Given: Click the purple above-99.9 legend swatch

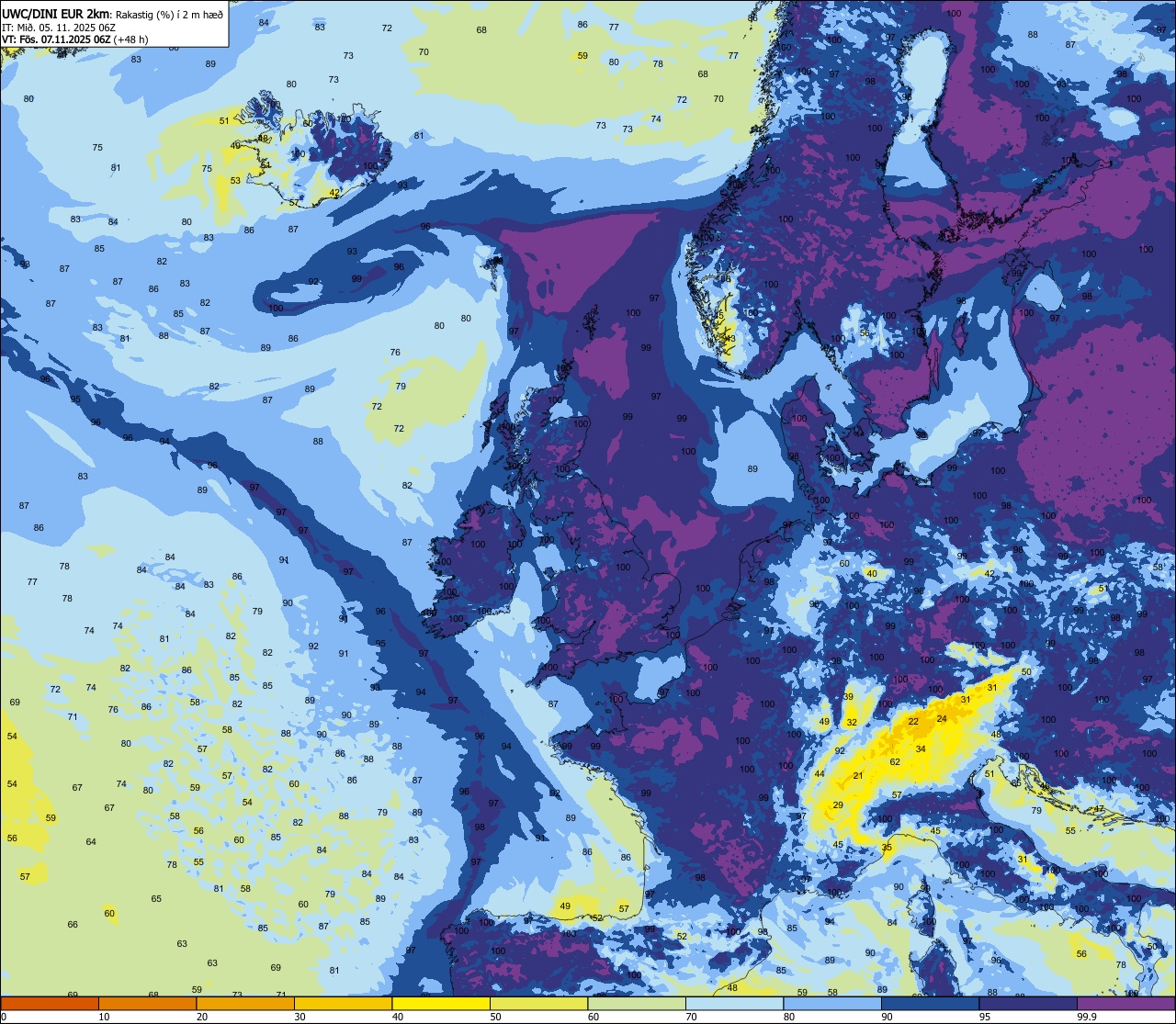Looking at the screenshot, I should (1126, 1003).
